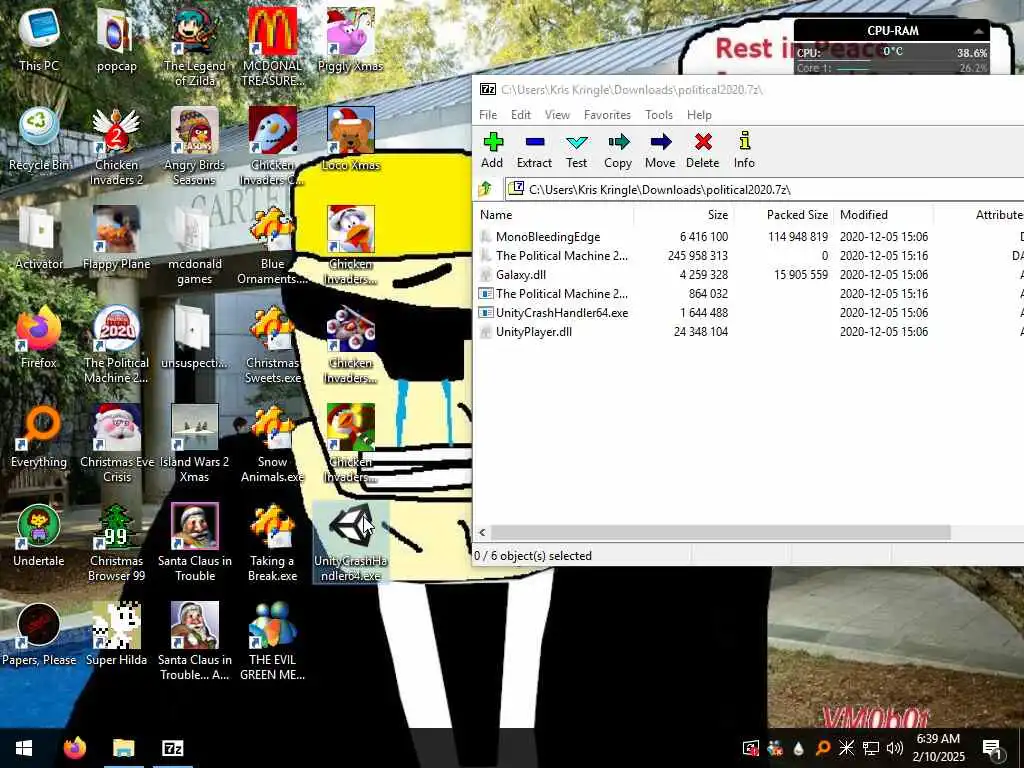This screenshot has width=1024, height=768.
Task: Select the Loco Xmas desktop icon
Action: click(351, 140)
